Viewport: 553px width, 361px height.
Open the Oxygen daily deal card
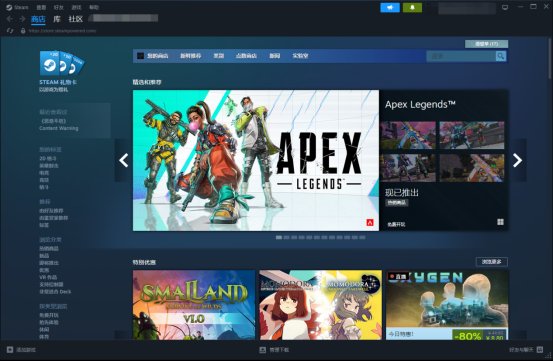[x=447, y=305]
